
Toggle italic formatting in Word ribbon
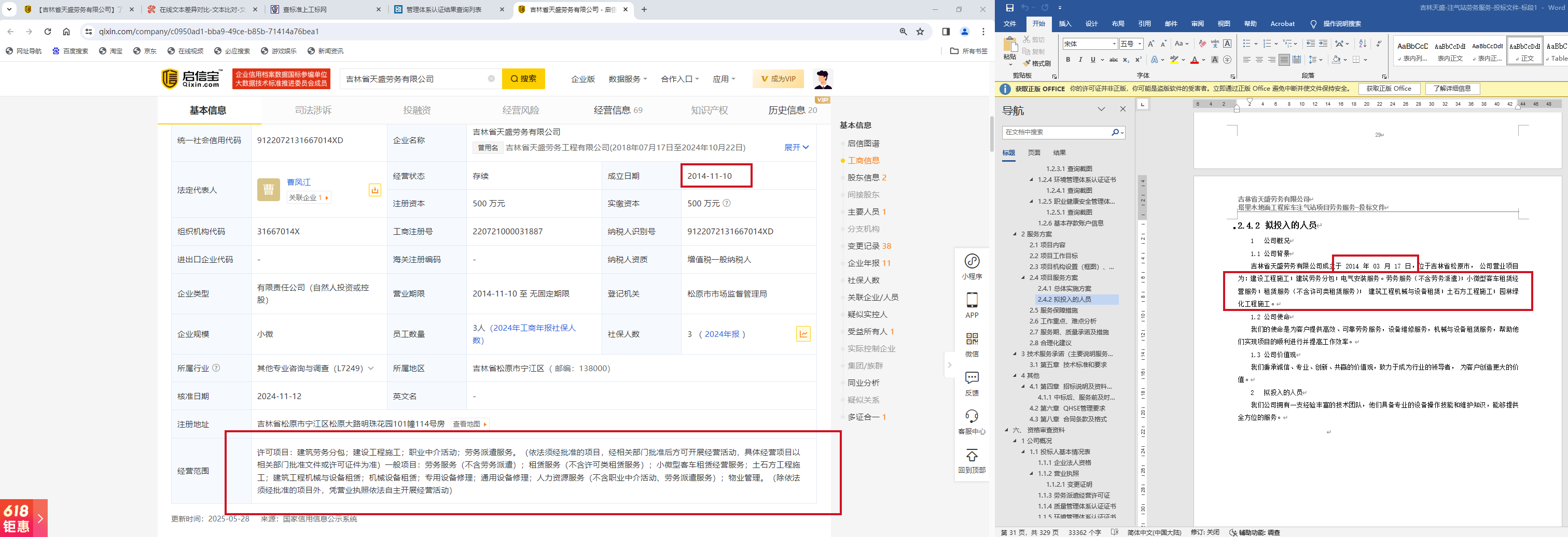(1080, 60)
